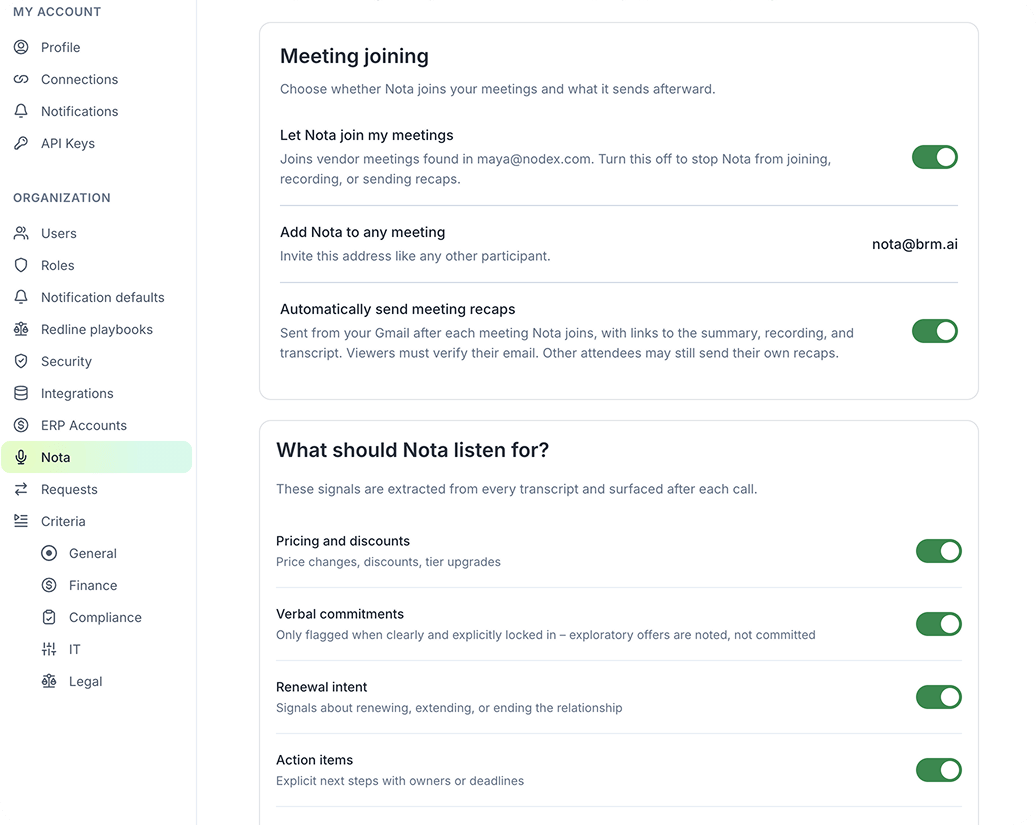The image size is (1036, 825).
Task: Click the Notifications bell icon
Action: point(21,111)
